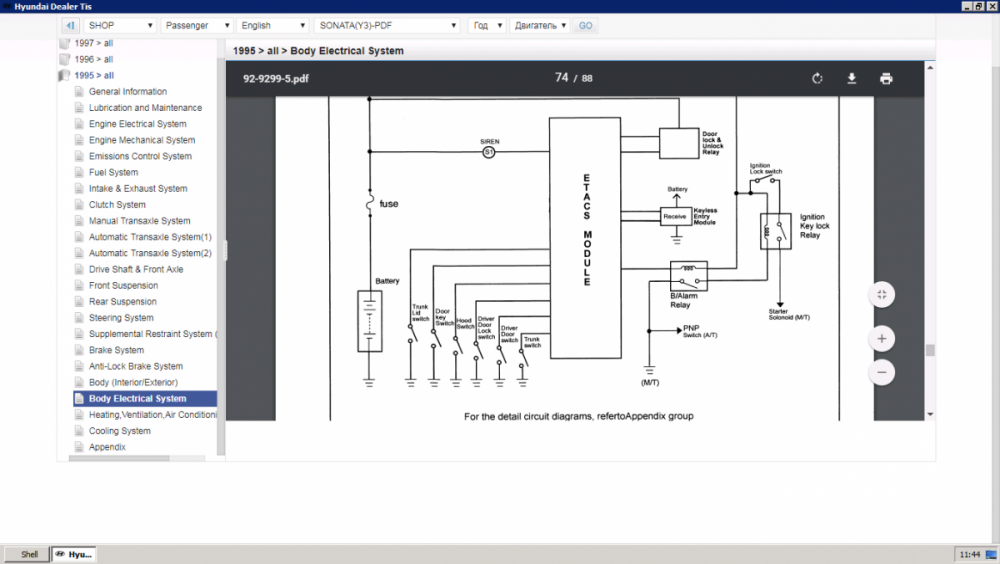
Task: Click the 1995 book icon in tree
Action: tap(64, 76)
